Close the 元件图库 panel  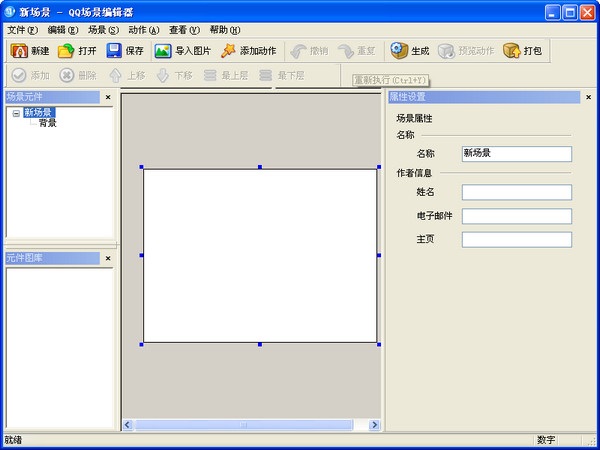click(x=108, y=258)
